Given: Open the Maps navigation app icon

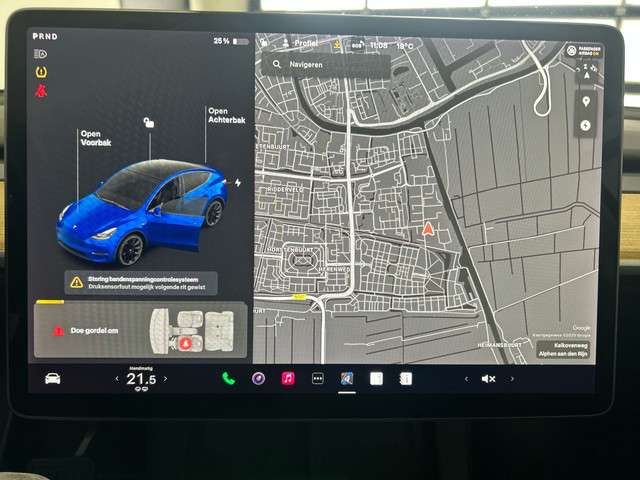Looking at the screenshot, I should tap(347, 379).
